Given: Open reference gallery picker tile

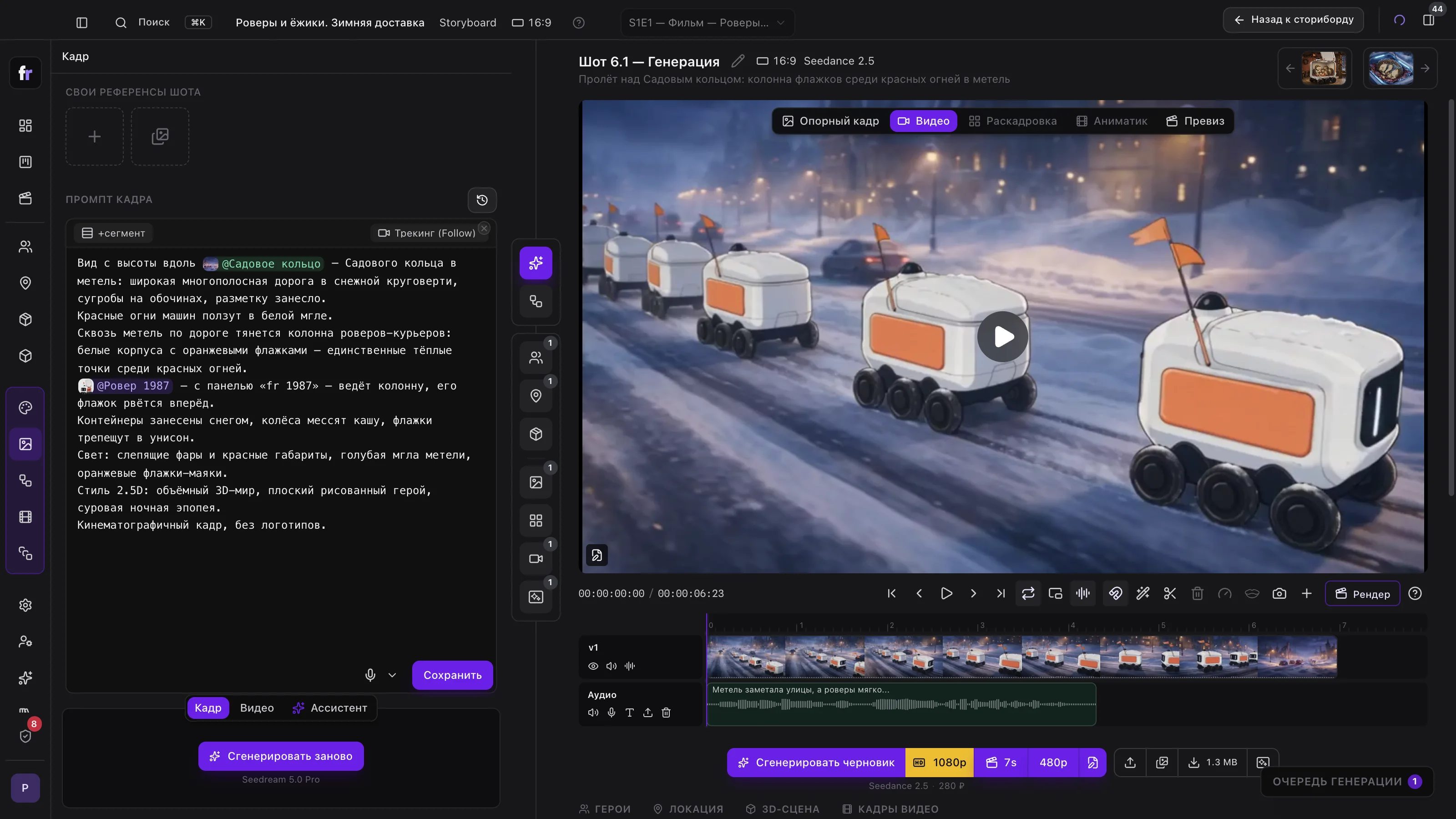Looking at the screenshot, I should click(160, 136).
